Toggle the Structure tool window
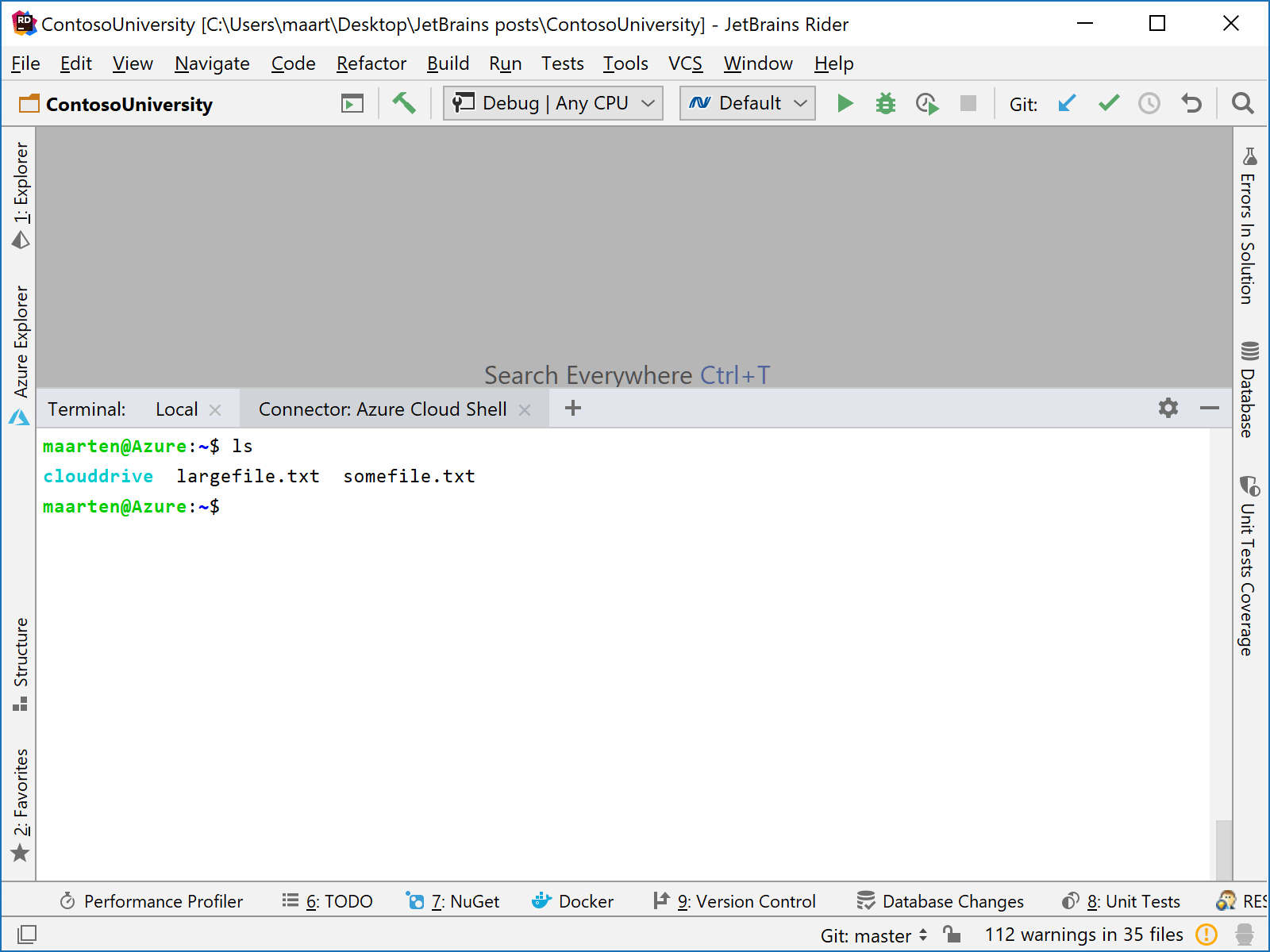 click(x=21, y=664)
